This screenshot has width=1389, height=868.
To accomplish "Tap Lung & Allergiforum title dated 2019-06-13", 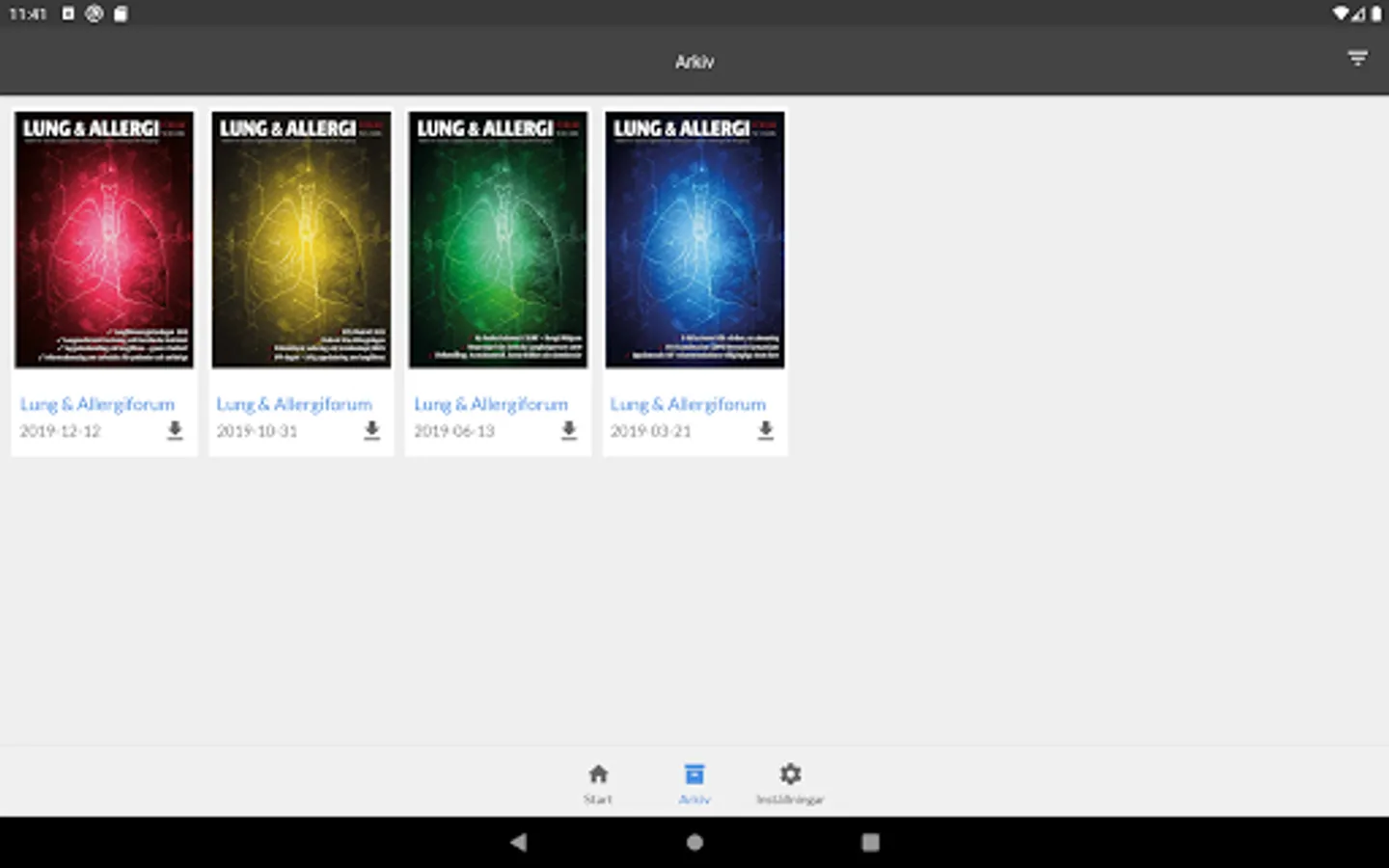I will point(491,404).
